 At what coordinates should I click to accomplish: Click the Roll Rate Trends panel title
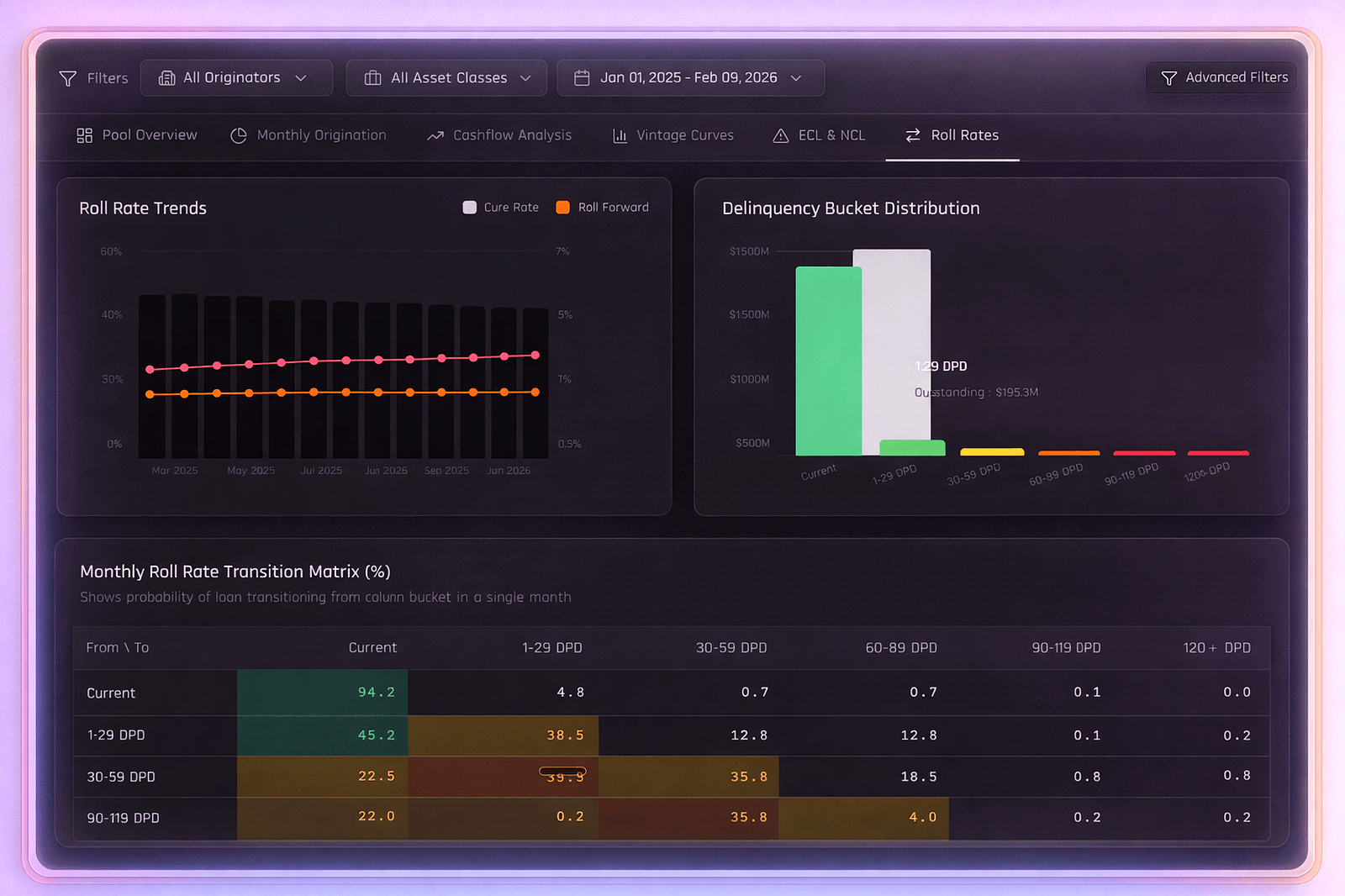point(143,208)
